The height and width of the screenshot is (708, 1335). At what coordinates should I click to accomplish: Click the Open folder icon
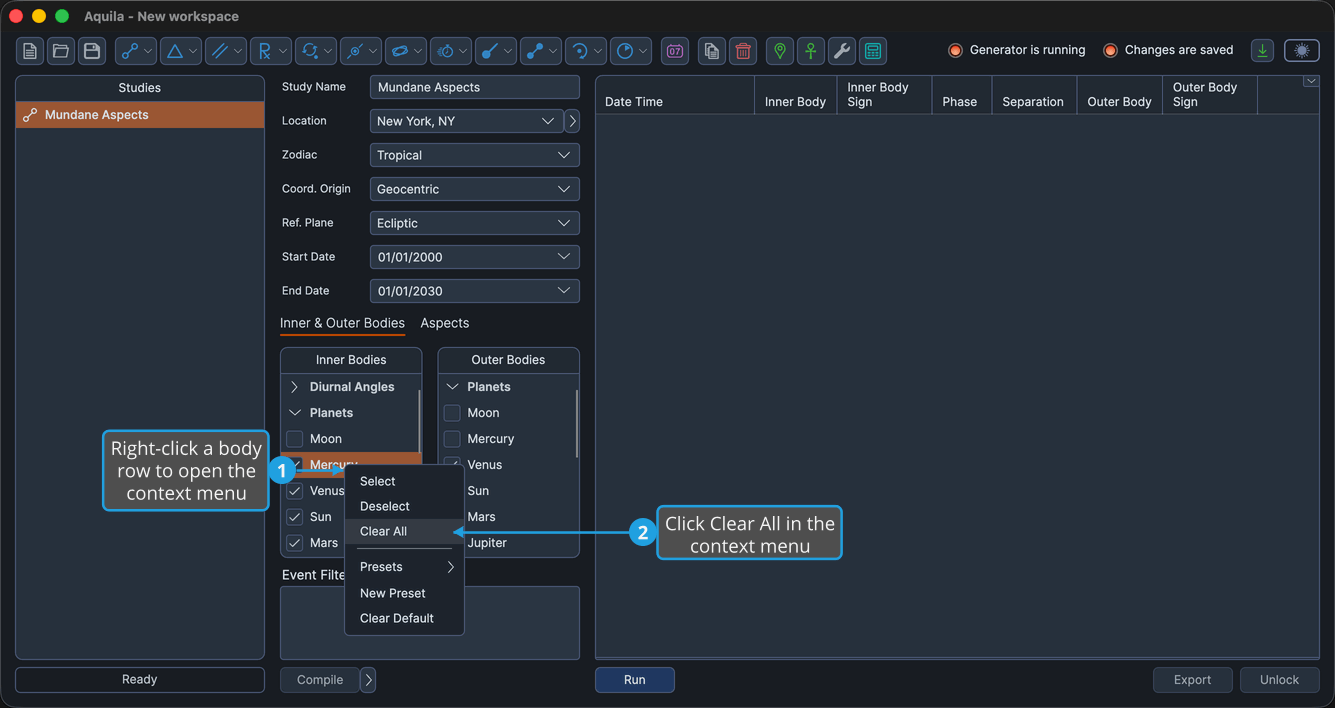pos(61,51)
